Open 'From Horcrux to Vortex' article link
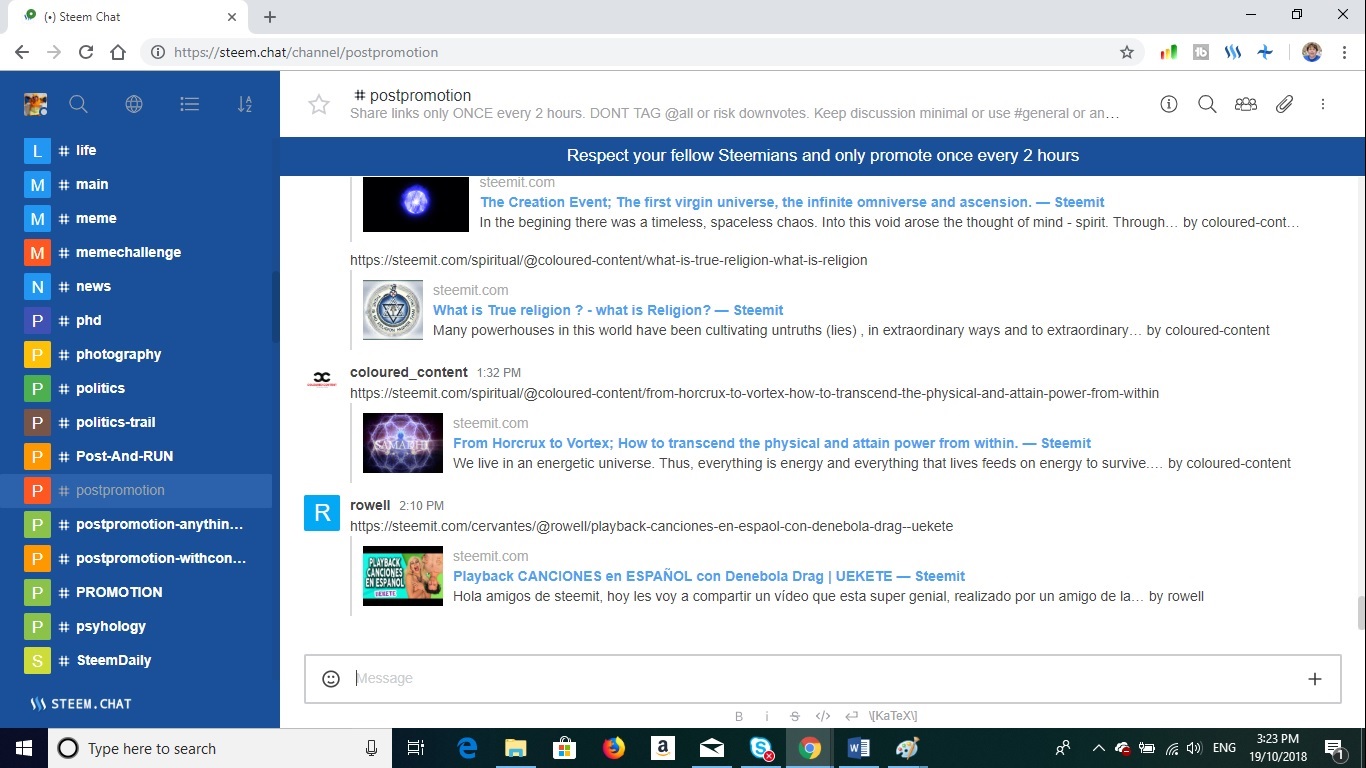The image size is (1366, 768). click(x=772, y=443)
